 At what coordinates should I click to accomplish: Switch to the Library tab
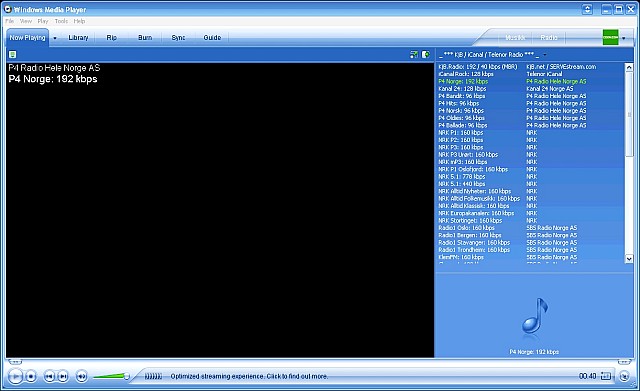(x=78, y=38)
